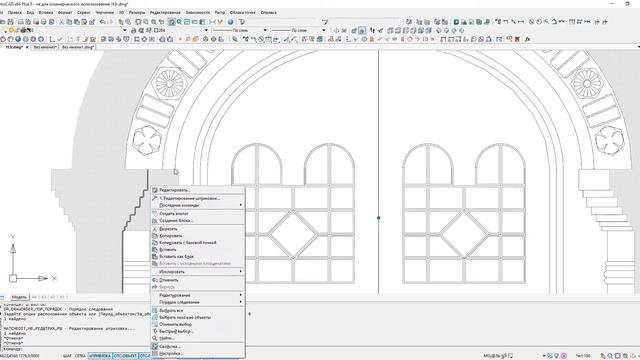Toggle ШАГ snap mode in the status bar
The width and height of the screenshot is (640, 360).
coord(67,356)
